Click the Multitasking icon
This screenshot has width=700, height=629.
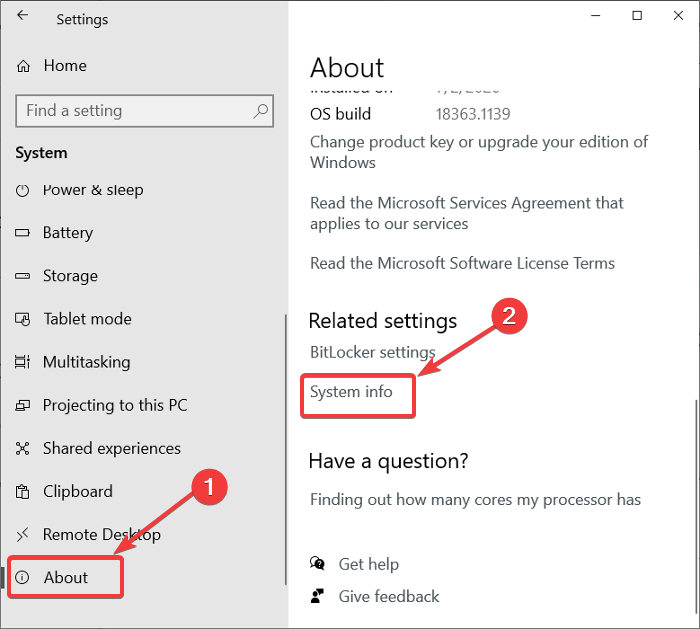[x=22, y=362]
